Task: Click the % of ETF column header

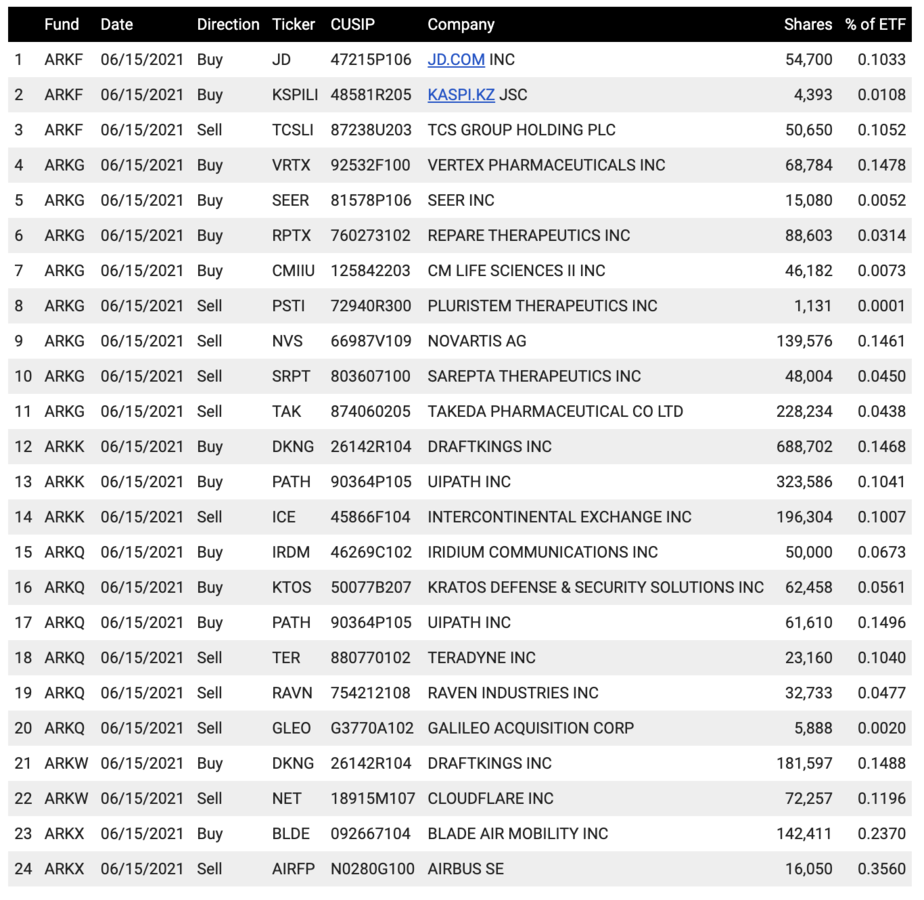Action: click(875, 24)
